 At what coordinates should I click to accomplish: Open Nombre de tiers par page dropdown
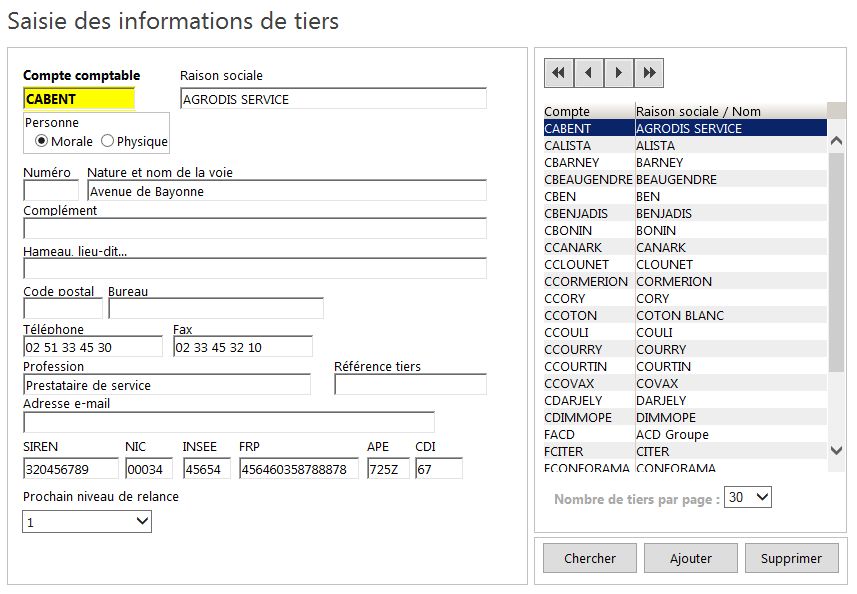749,497
